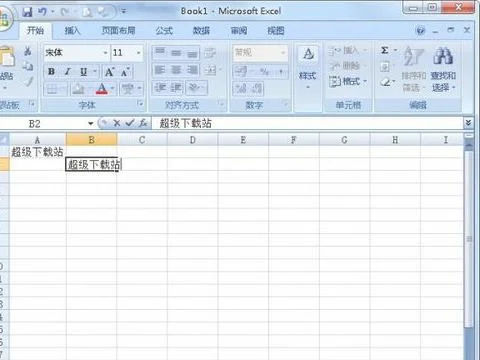Open the font name 宋体 dropdown arrow
The height and width of the screenshot is (360, 480).
coord(105,53)
